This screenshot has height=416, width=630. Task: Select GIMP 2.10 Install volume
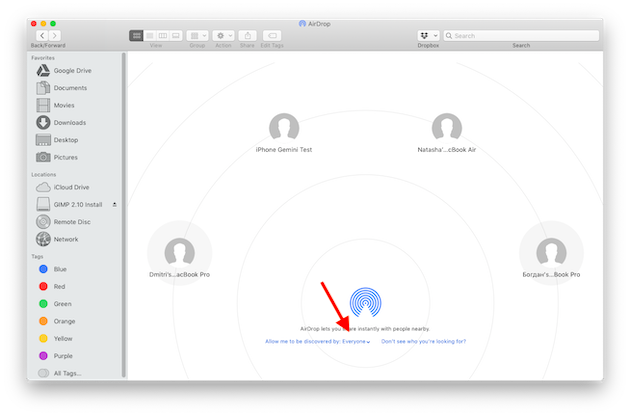[69, 205]
